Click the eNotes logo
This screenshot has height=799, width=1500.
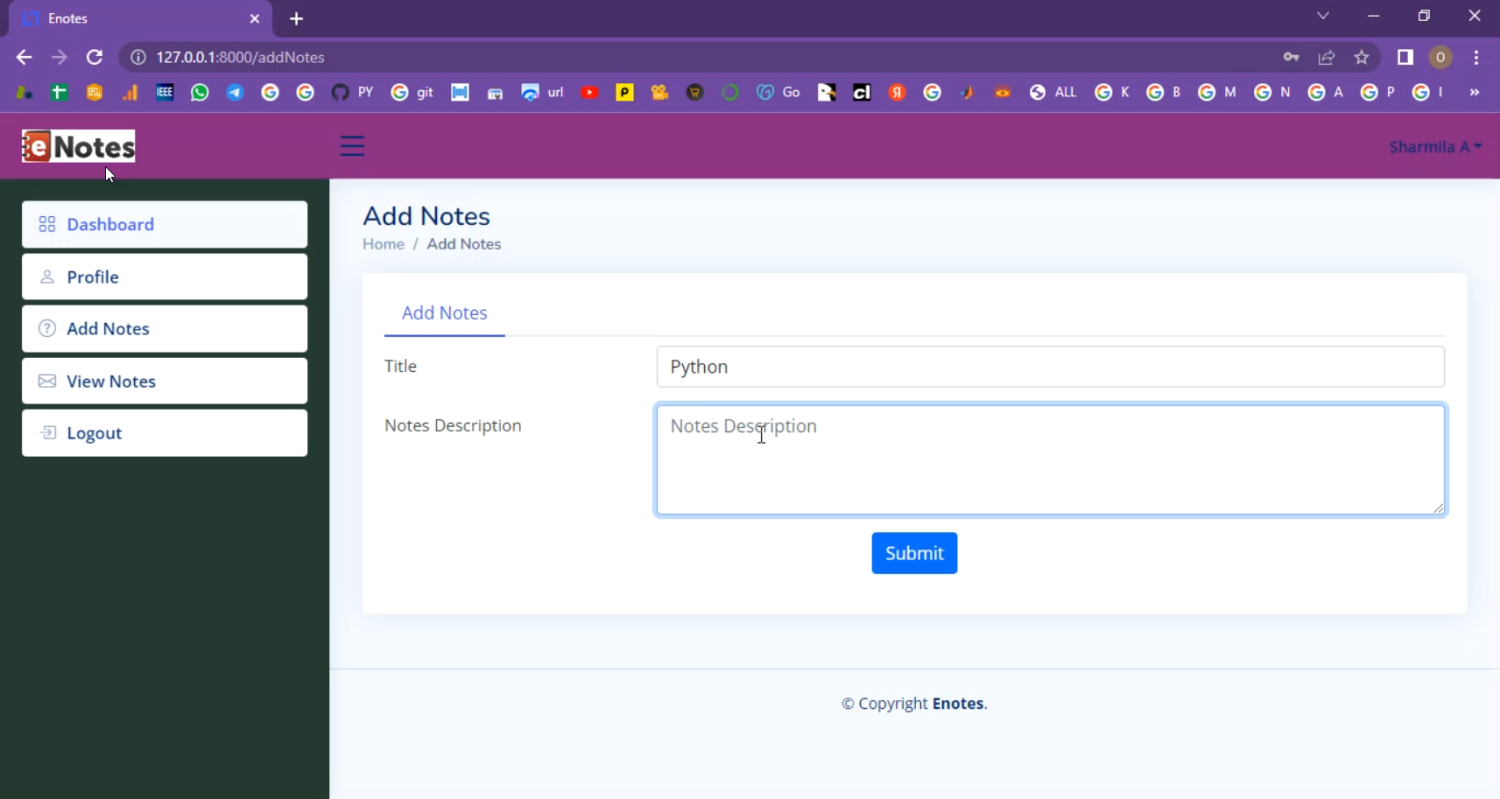pyautogui.click(x=79, y=147)
